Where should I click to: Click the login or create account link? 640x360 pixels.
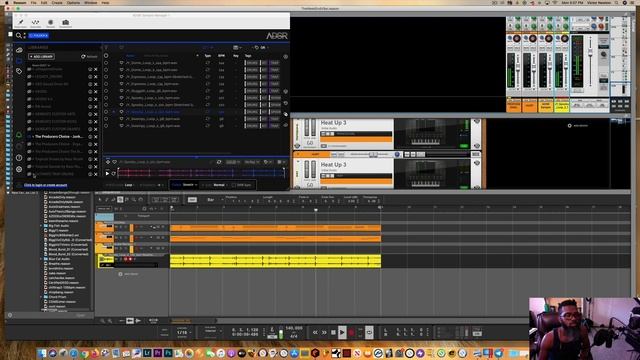[45, 185]
